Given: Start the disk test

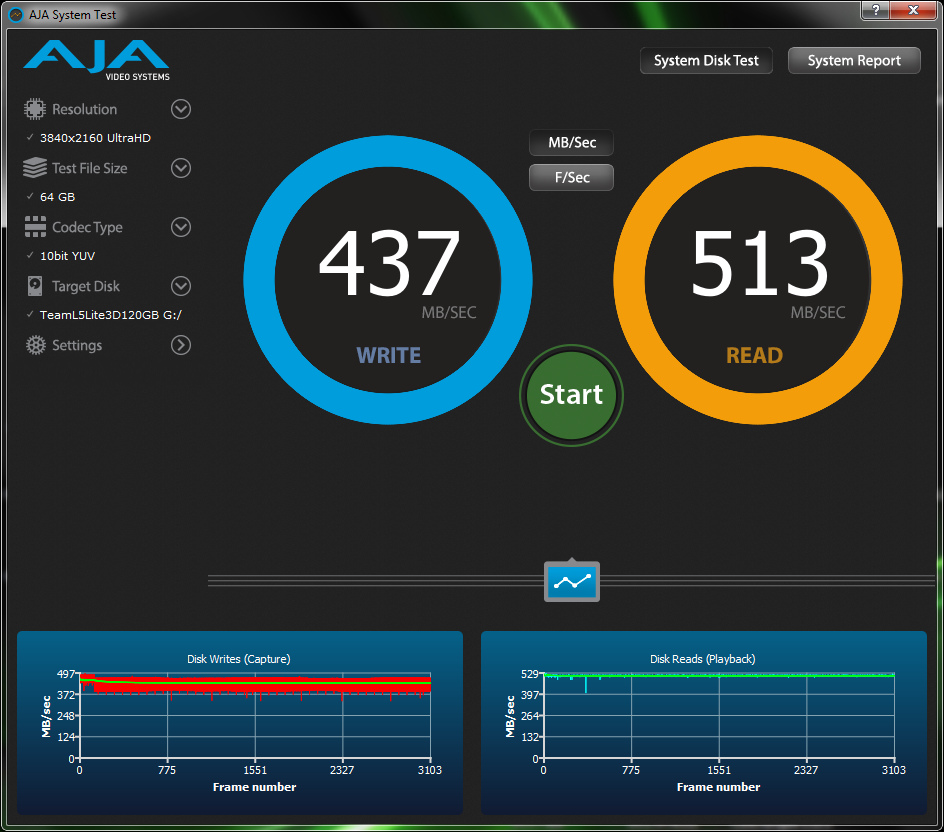Looking at the screenshot, I should pos(571,395).
